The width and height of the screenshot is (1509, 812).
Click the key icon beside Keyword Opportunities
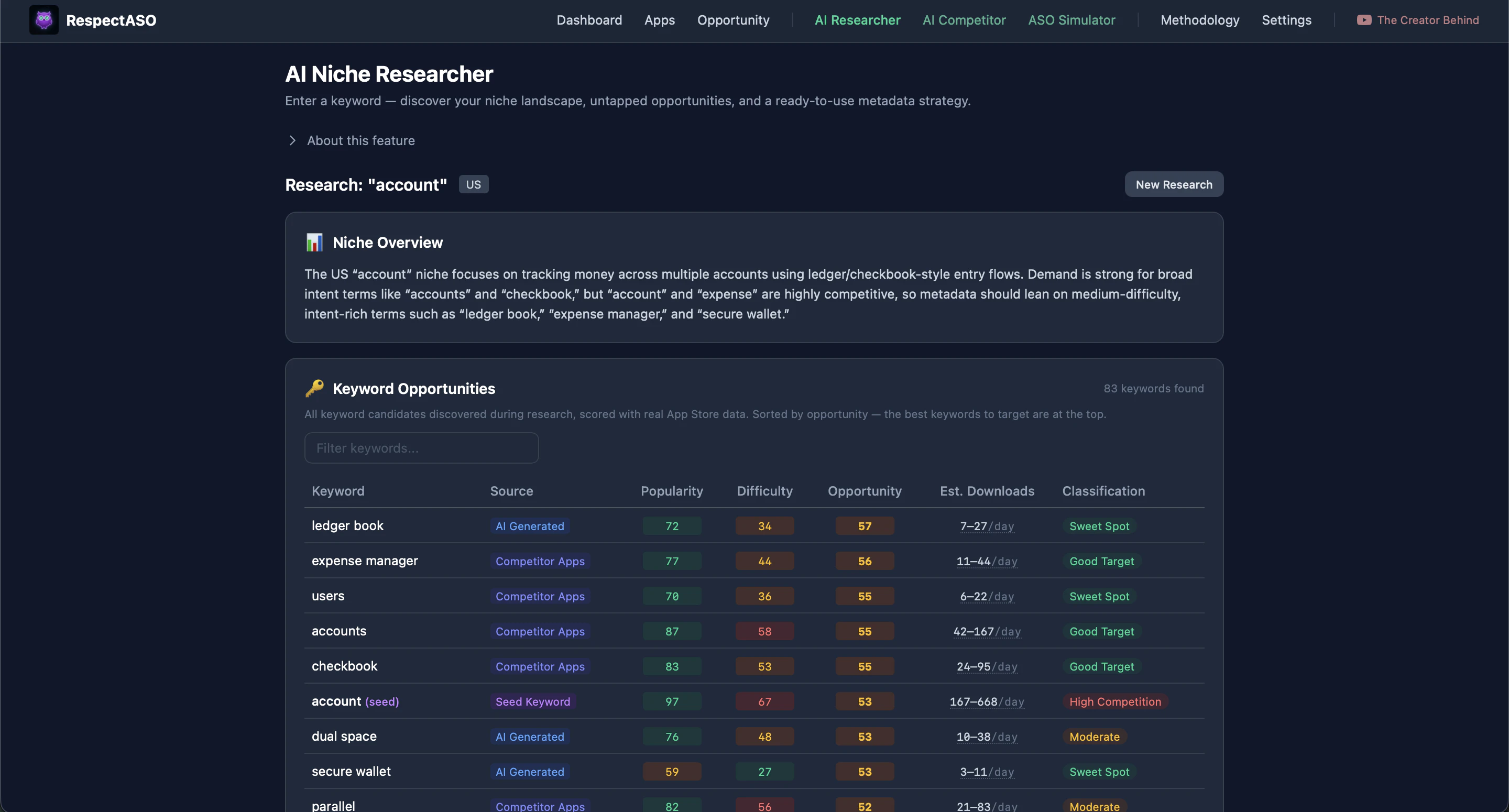pos(314,388)
